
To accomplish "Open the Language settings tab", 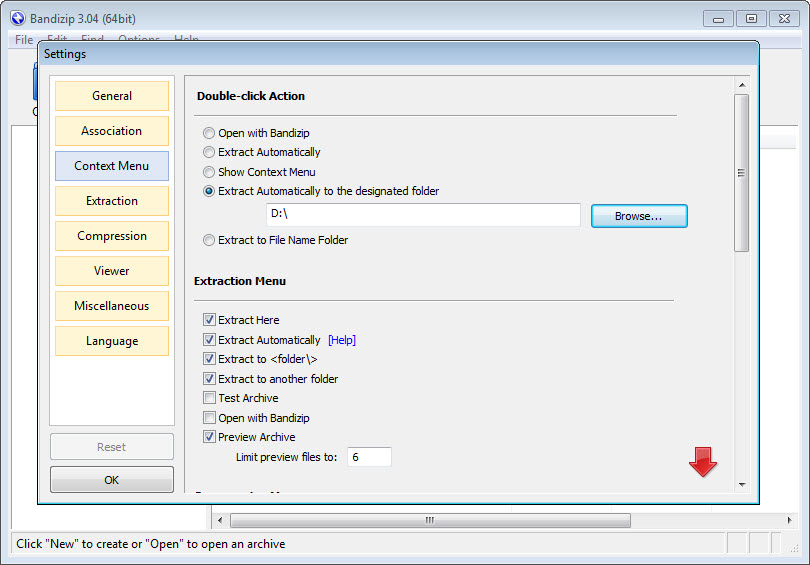I will coord(112,341).
